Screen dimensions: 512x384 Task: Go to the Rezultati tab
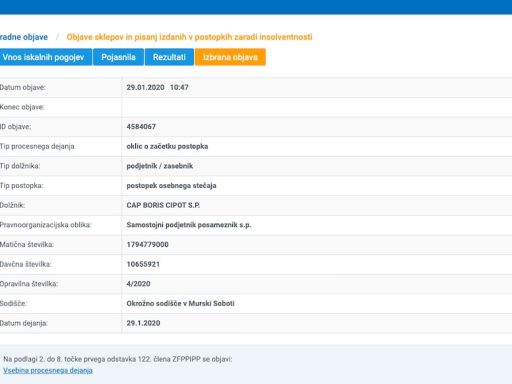169,57
